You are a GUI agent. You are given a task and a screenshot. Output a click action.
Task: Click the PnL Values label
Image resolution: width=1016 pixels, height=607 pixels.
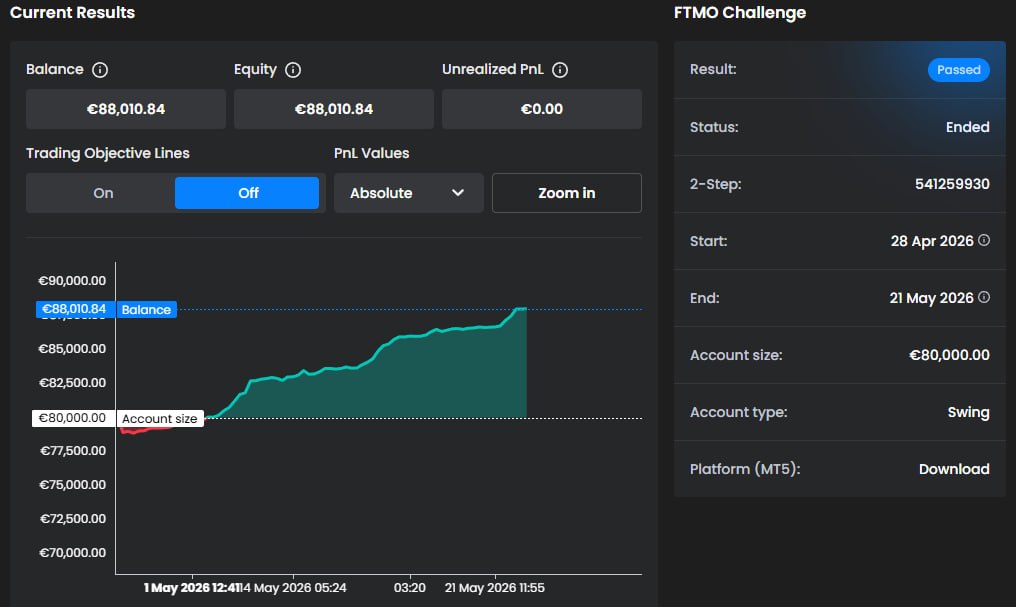pyautogui.click(x=371, y=154)
